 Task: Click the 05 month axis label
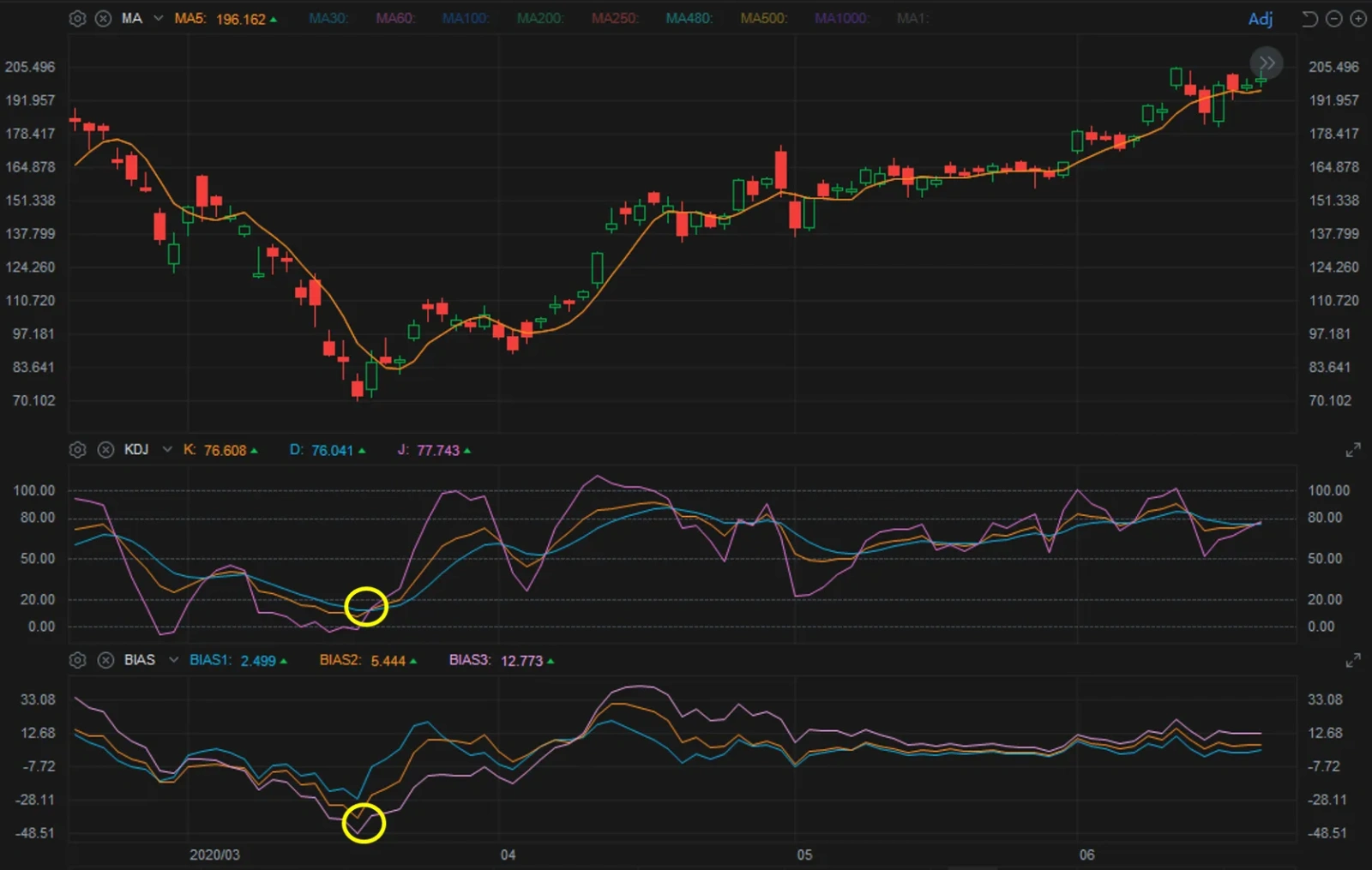click(x=804, y=855)
